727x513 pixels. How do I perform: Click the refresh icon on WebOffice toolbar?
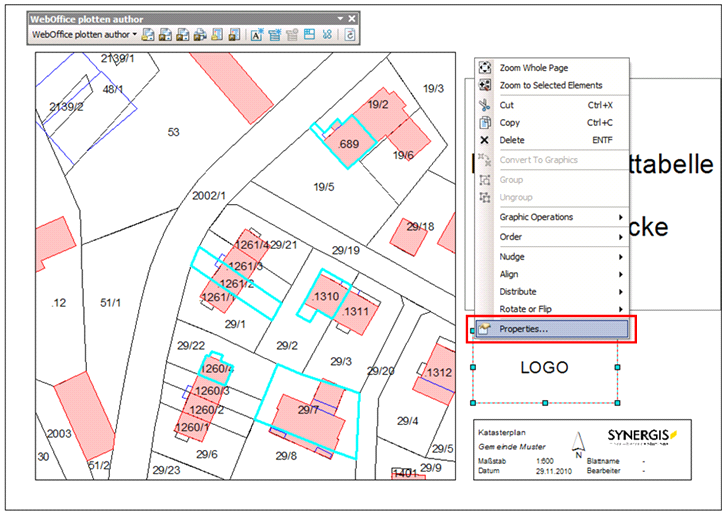click(351, 35)
